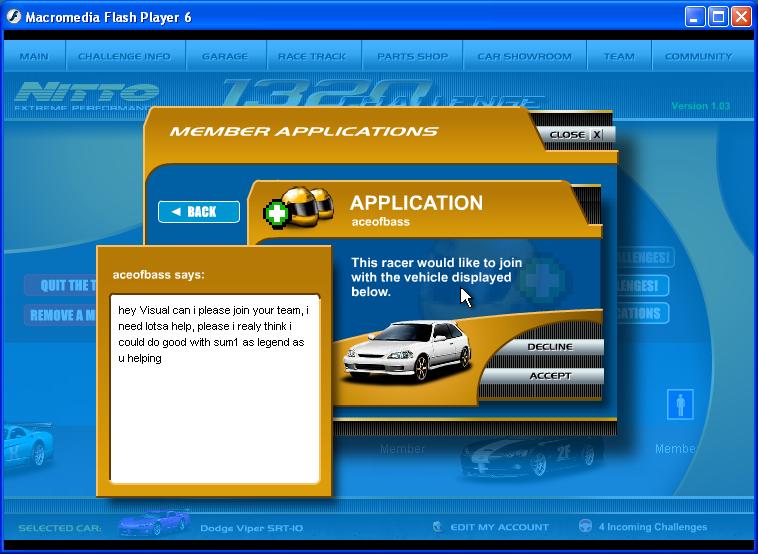Open the MAIN menu tab
The height and width of the screenshot is (554, 758).
(34, 56)
